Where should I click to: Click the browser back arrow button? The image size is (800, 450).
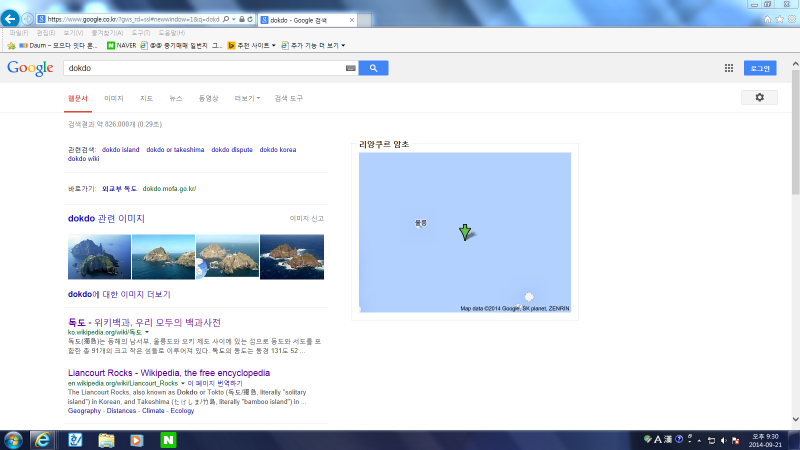[x=12, y=19]
